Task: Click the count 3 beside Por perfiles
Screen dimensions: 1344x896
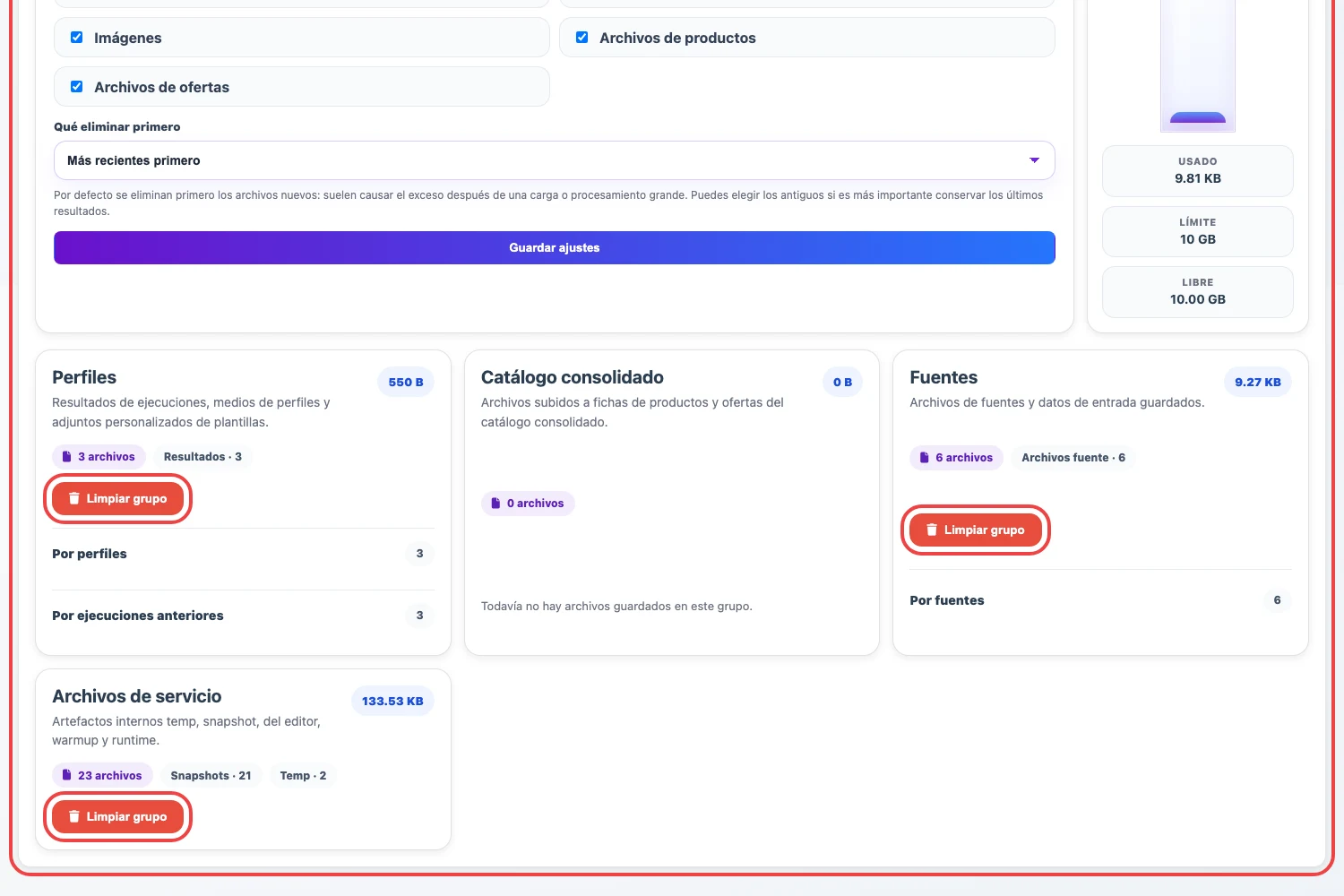Action: point(419,554)
